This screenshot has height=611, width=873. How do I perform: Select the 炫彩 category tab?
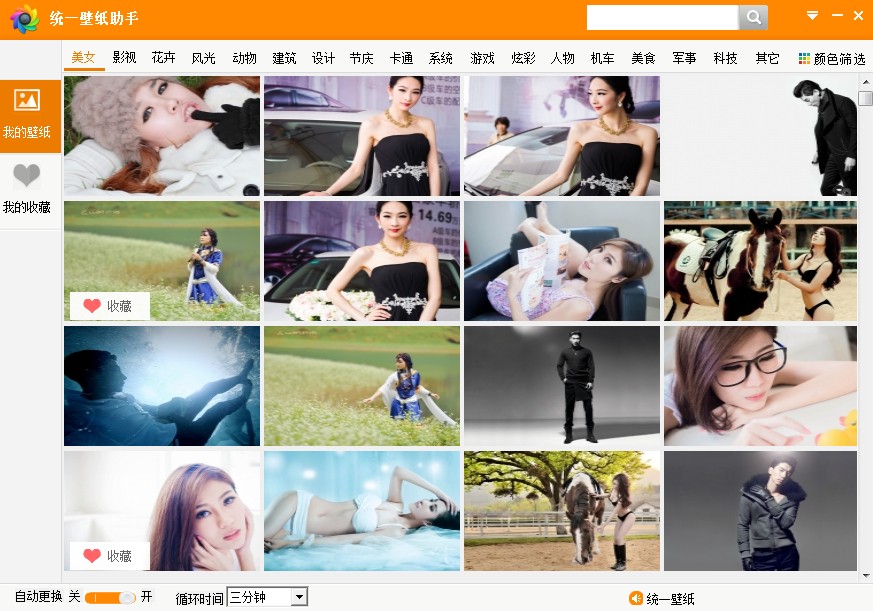523,58
